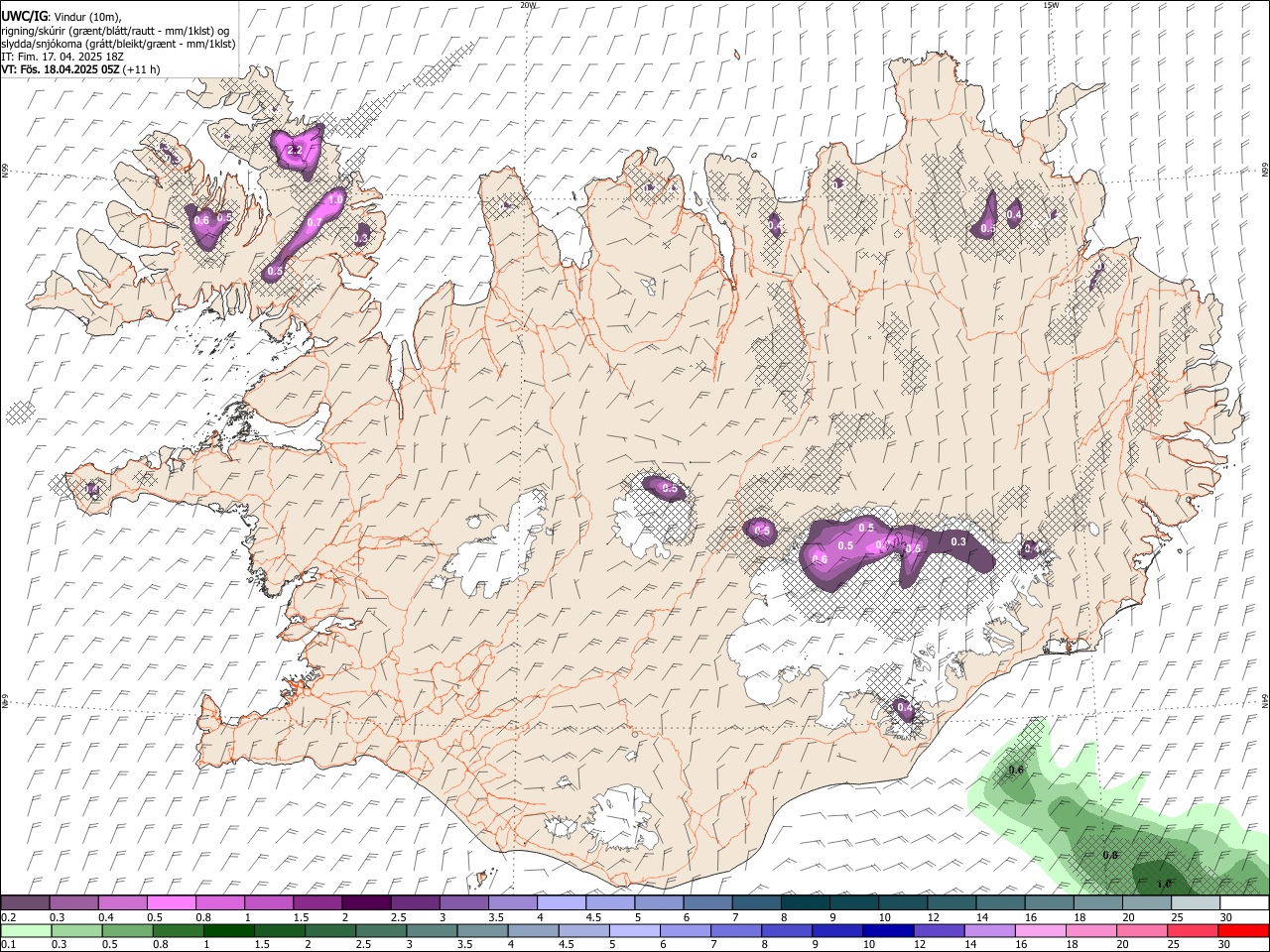Click the 2.2 snowfall value in the Westfjords

295,151
